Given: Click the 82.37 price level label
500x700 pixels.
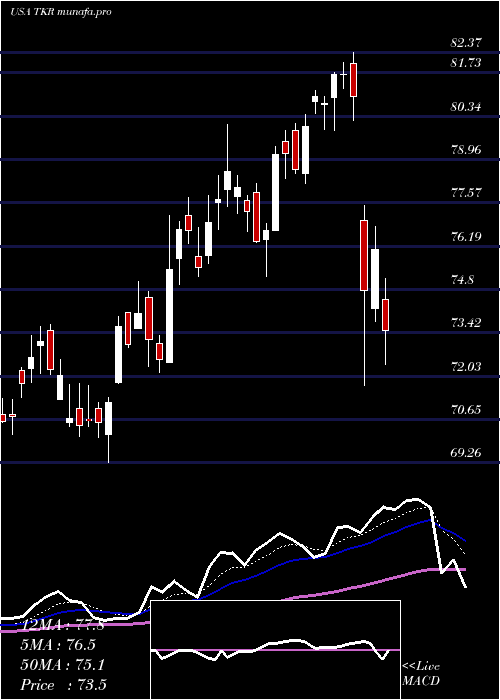Looking at the screenshot, I should tap(466, 43).
